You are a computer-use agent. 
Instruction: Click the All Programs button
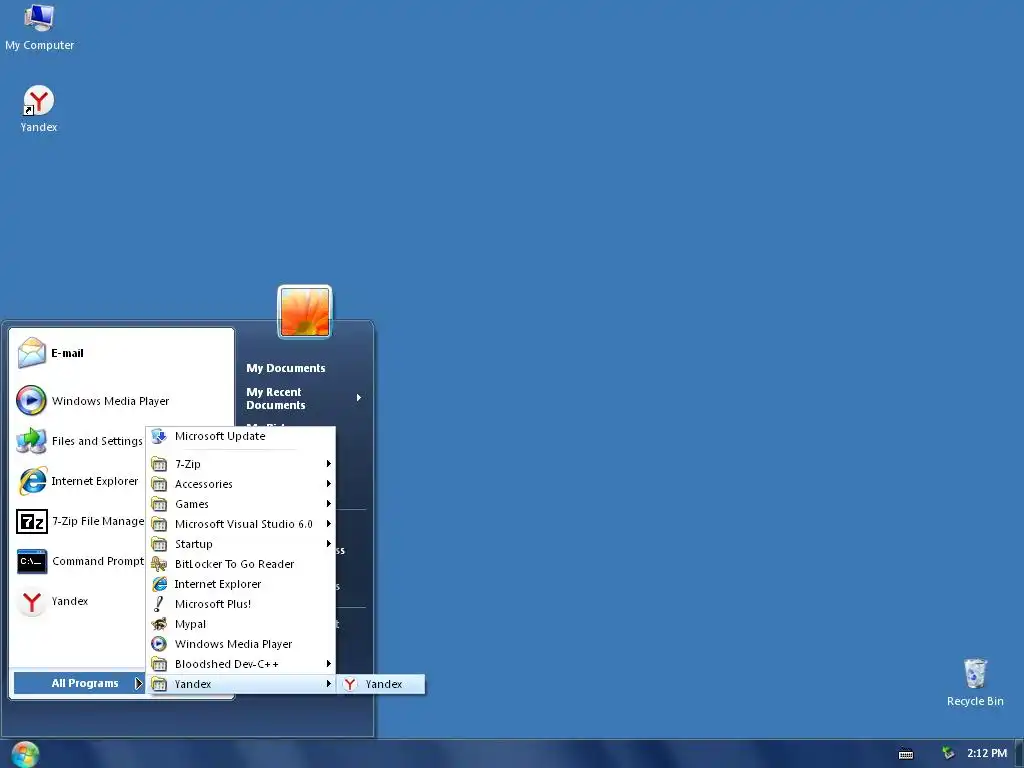(79, 683)
